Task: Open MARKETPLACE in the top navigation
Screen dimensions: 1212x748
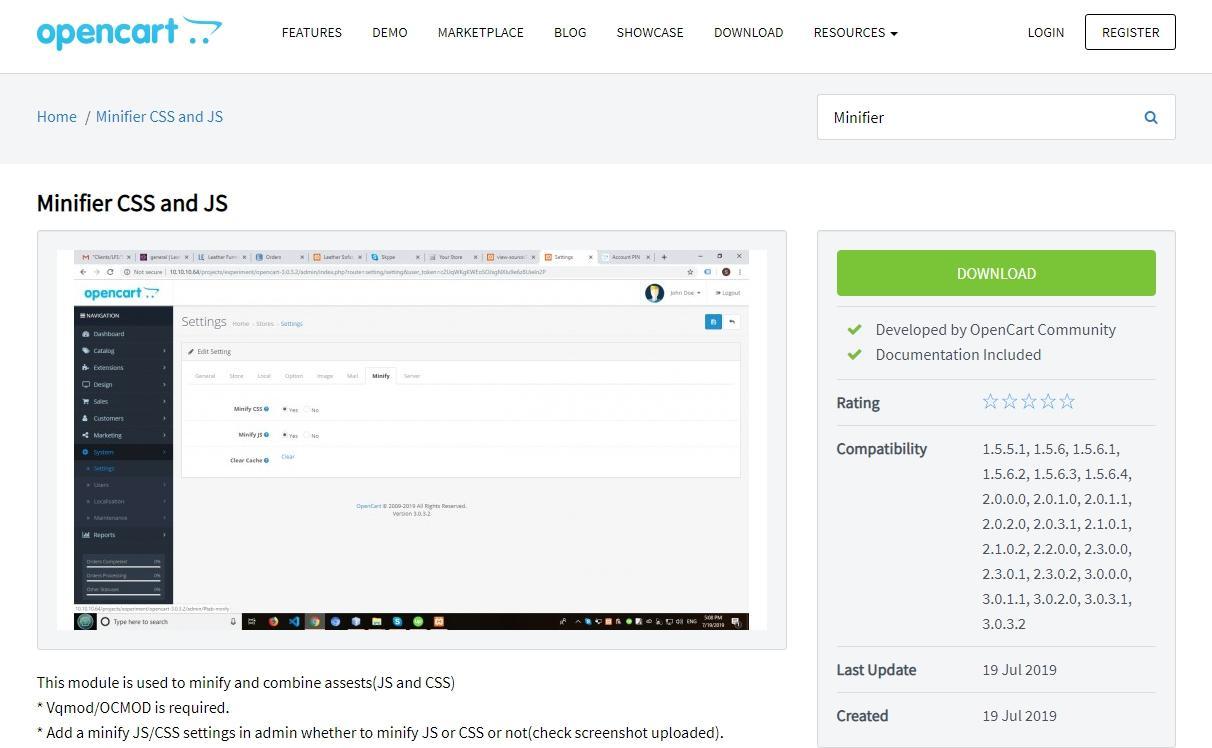Action: click(x=481, y=32)
